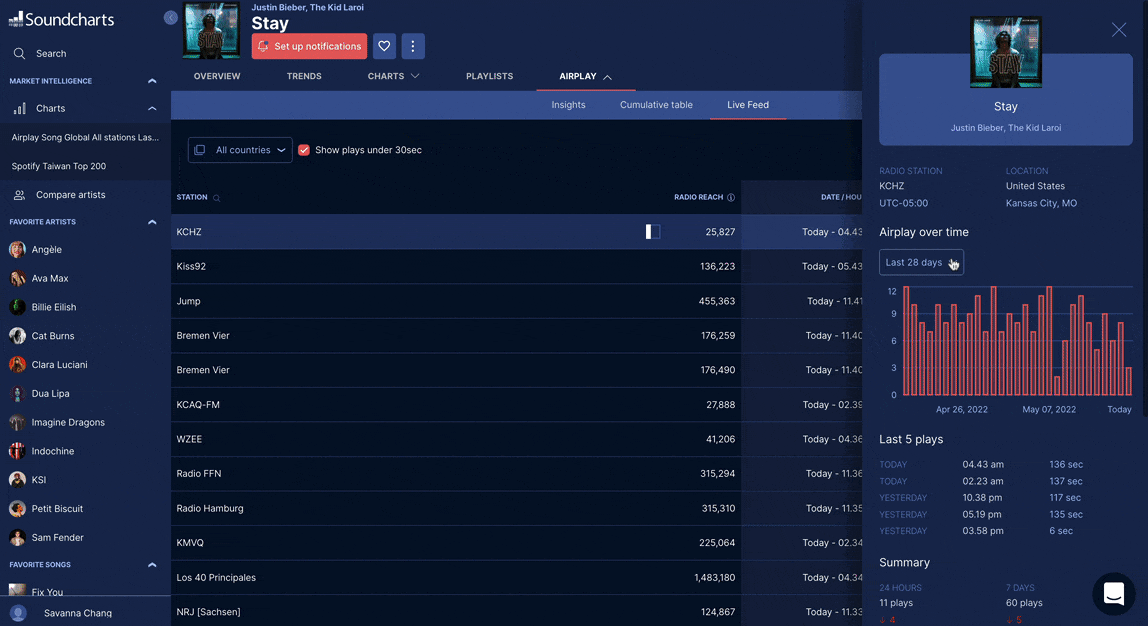Open Billie Eilish in favorite artists

pos(53,307)
